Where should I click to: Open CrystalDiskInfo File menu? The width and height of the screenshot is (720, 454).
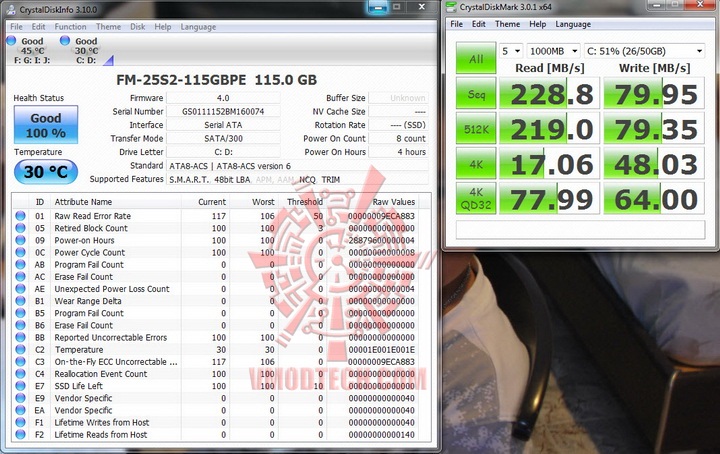(x=16, y=27)
